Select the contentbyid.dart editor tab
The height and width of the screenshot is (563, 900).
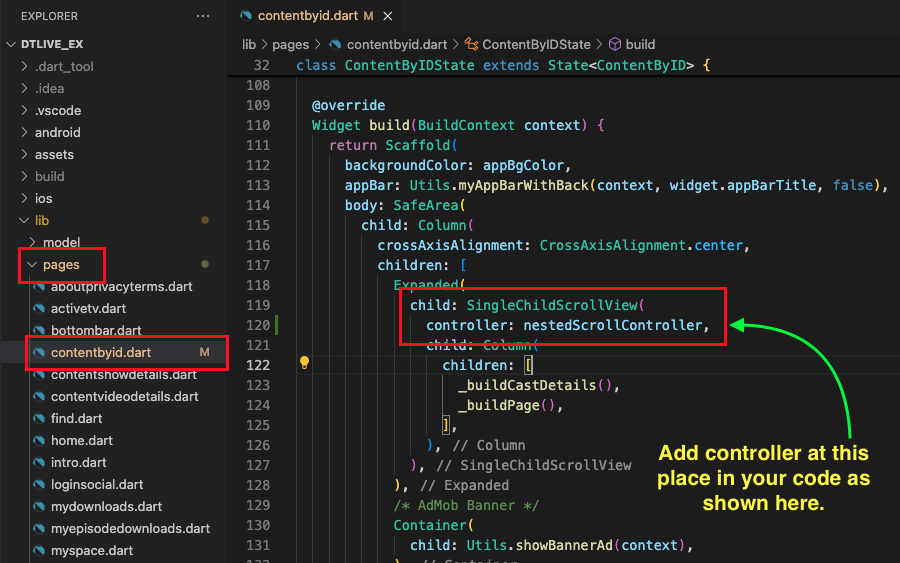pyautogui.click(x=315, y=16)
